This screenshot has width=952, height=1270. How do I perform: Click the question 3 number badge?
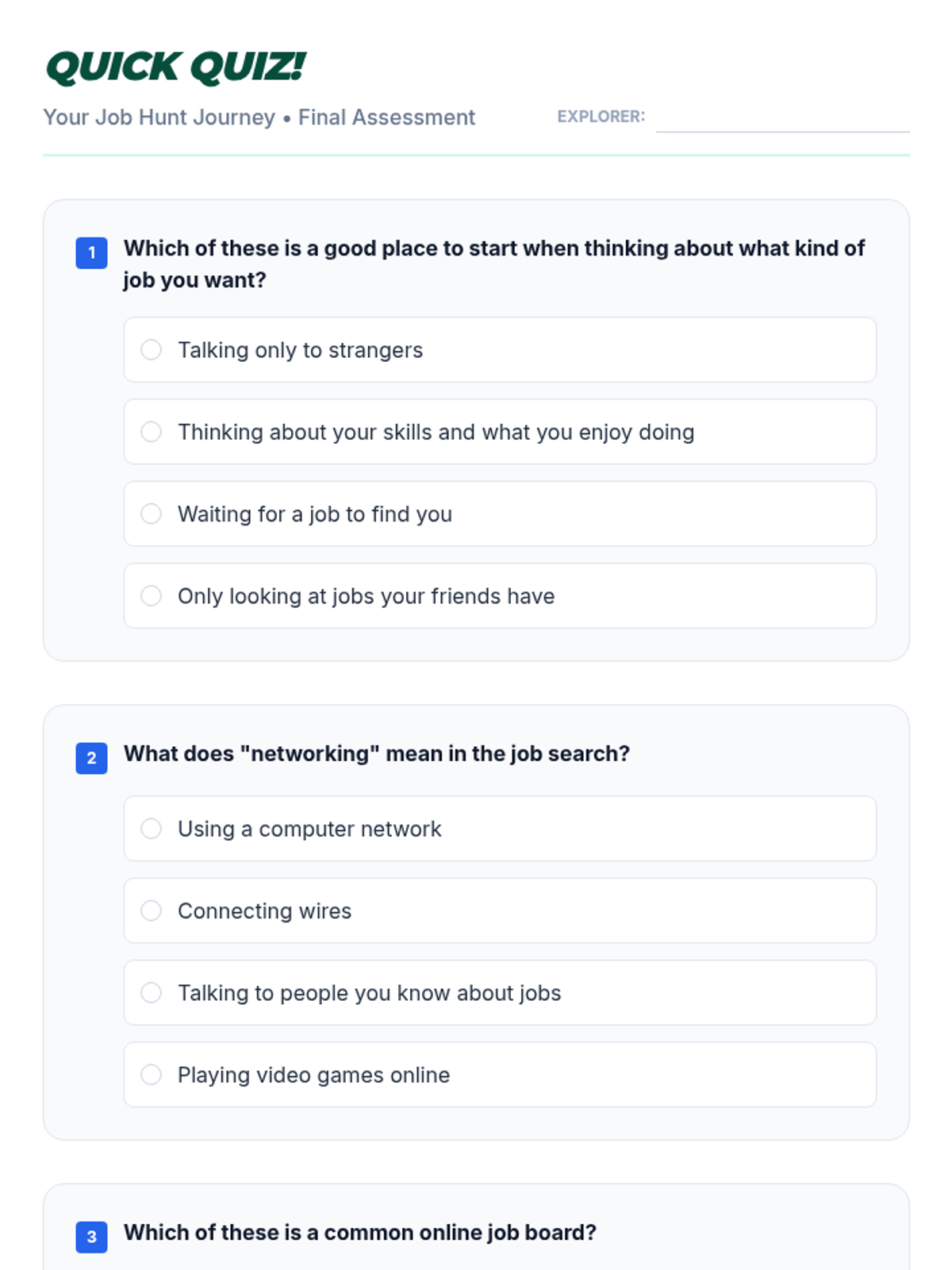(91, 1237)
